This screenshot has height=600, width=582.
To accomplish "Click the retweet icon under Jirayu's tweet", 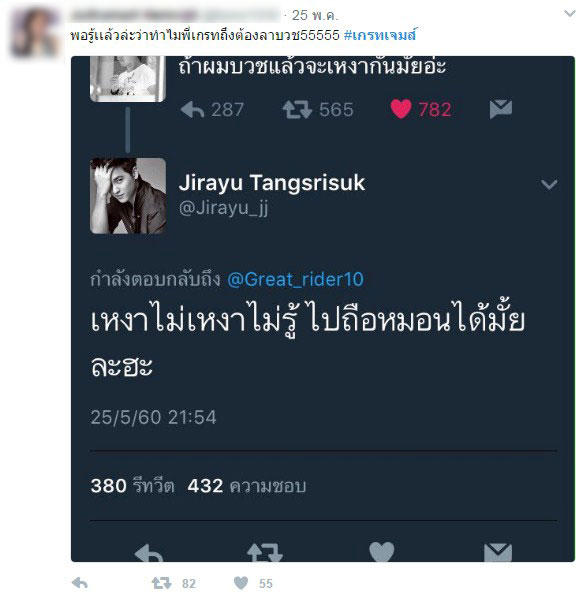I will [265, 553].
